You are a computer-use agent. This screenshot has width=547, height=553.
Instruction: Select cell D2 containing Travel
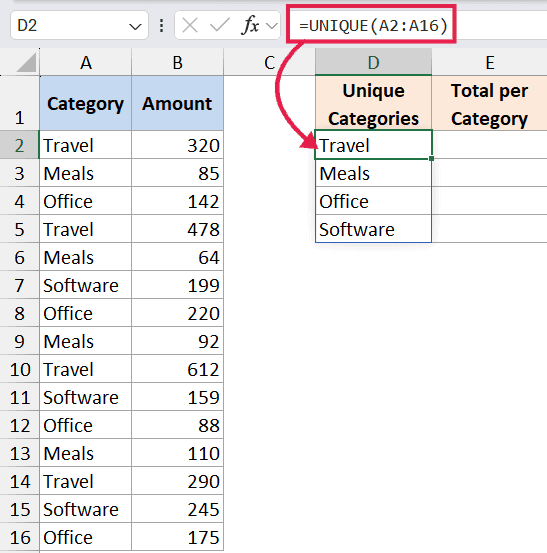(x=373, y=145)
